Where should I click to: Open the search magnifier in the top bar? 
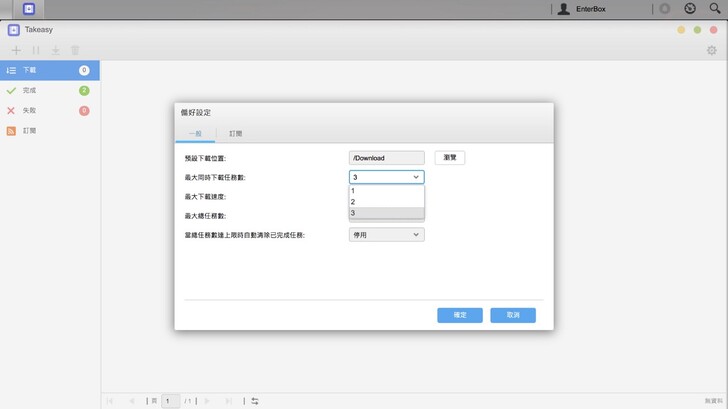715,8
